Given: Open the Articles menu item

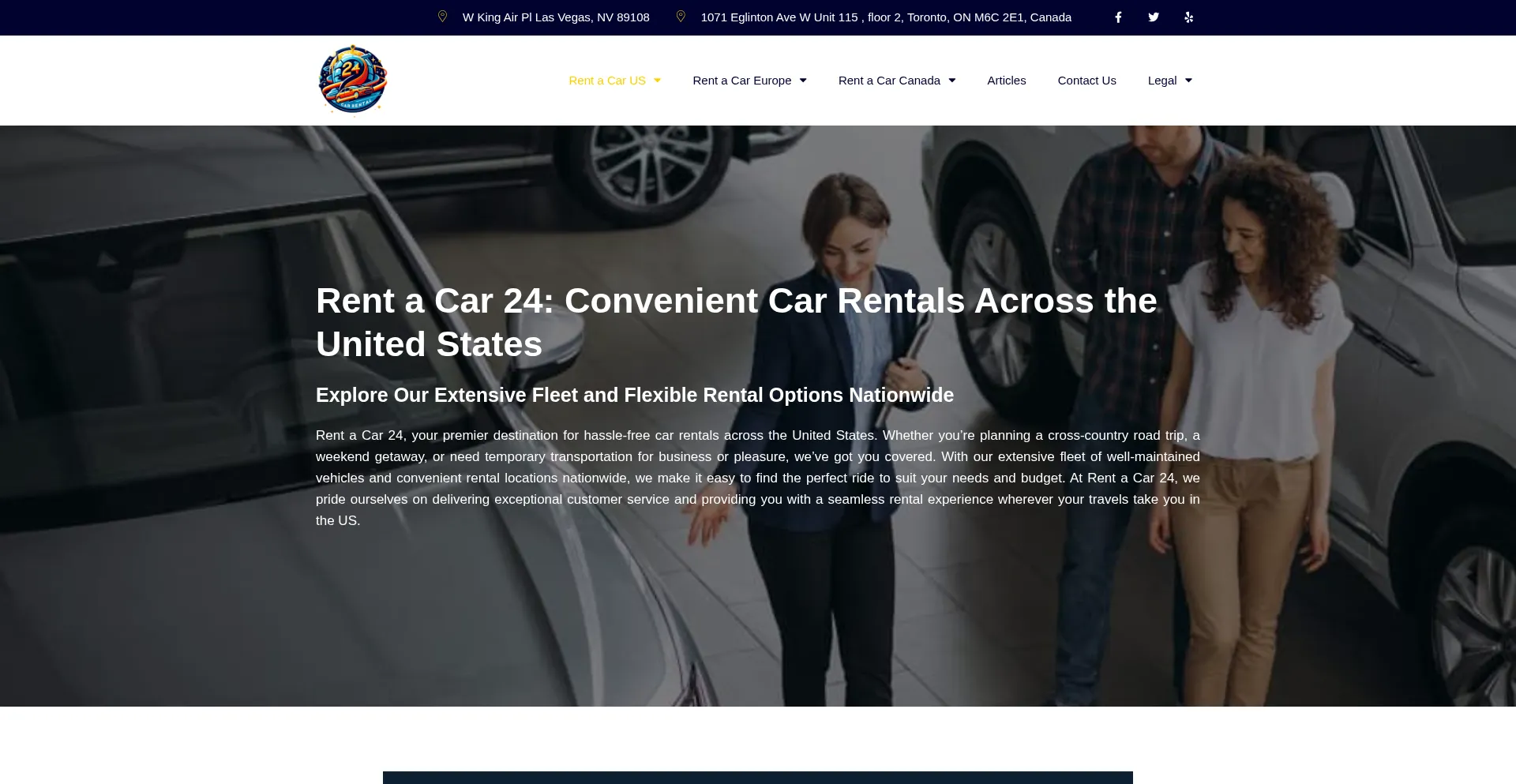Looking at the screenshot, I should 1007,81.
